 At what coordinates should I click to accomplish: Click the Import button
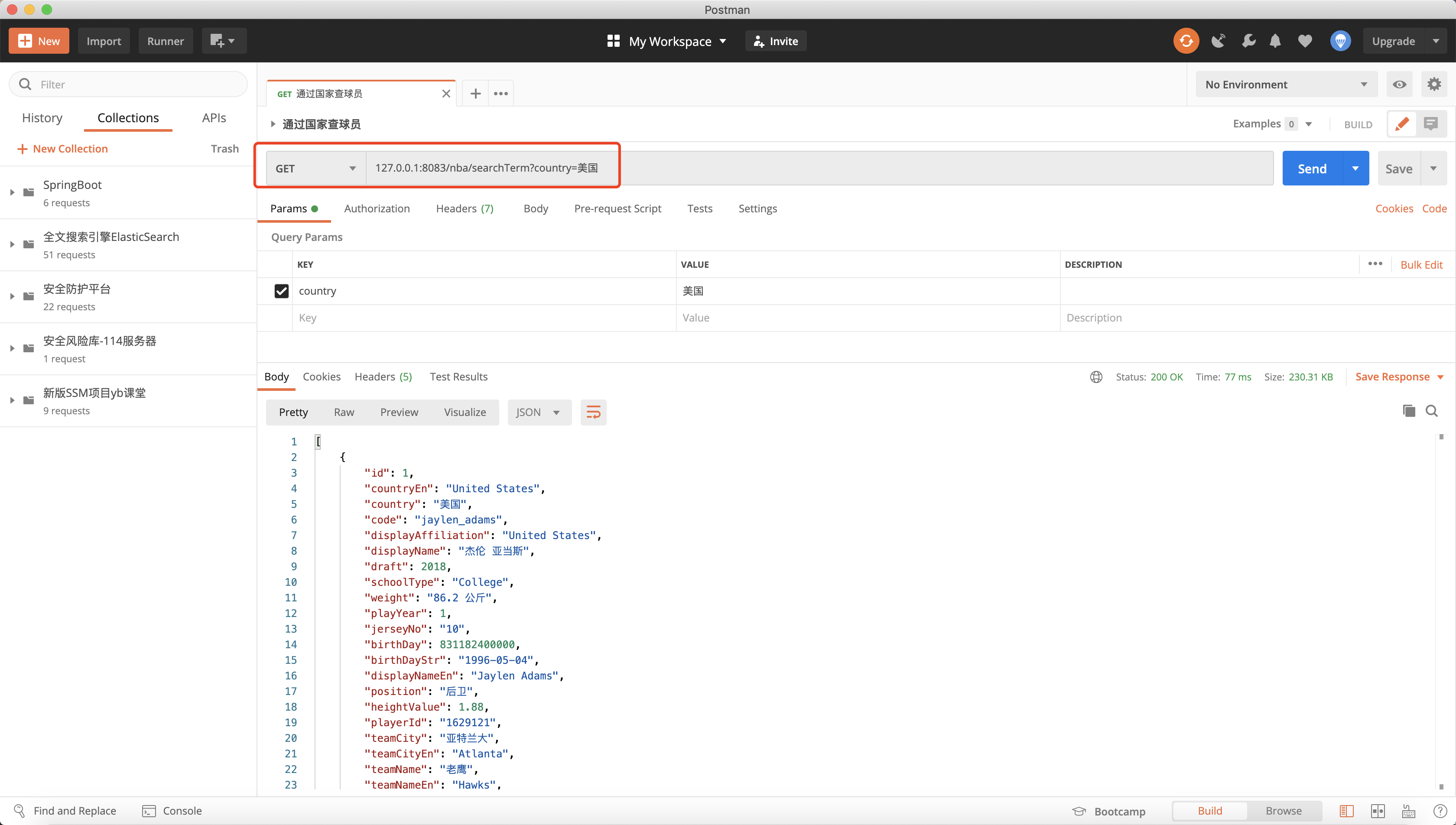[104, 41]
